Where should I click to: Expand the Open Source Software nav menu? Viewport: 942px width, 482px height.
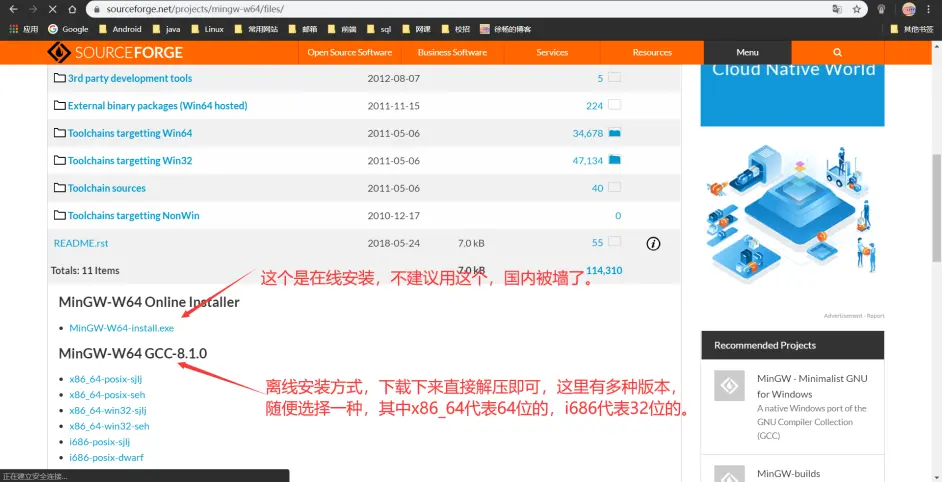tap(349, 52)
